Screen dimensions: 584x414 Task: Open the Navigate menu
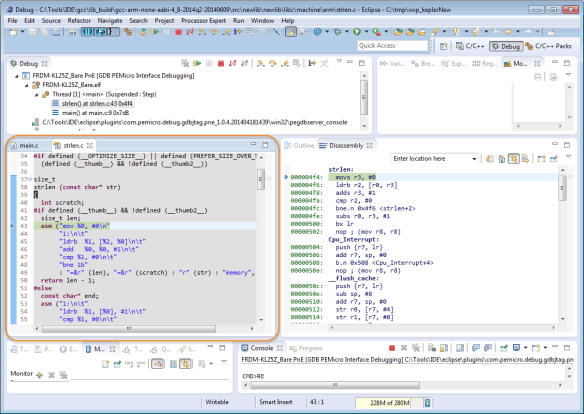pyautogui.click(x=110, y=21)
